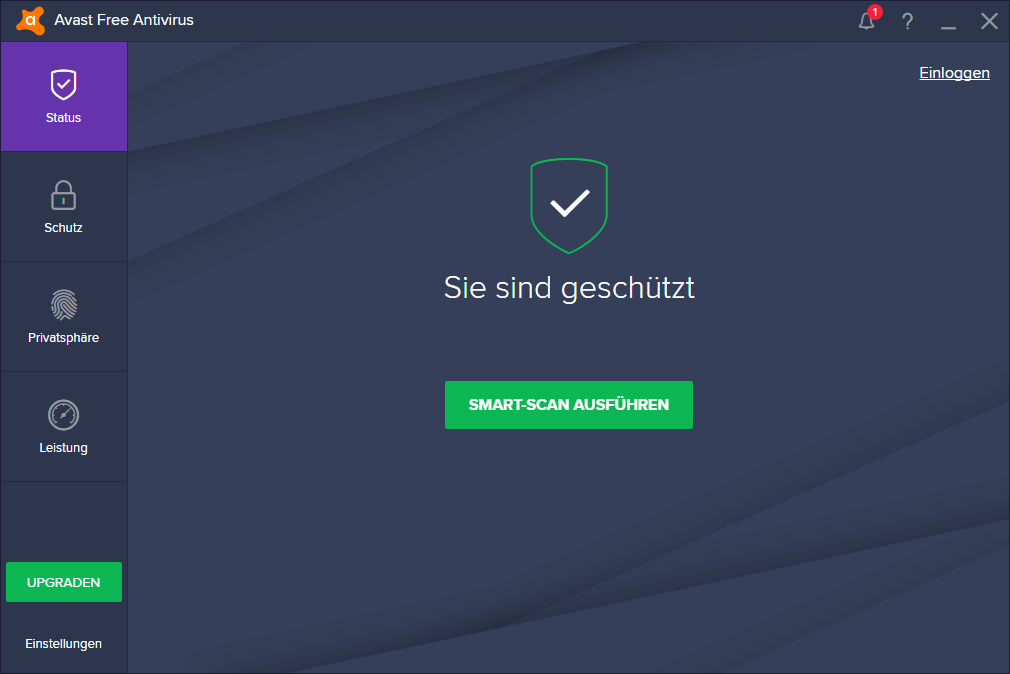
Task: Click the orange Avast logo
Action: click(30, 21)
